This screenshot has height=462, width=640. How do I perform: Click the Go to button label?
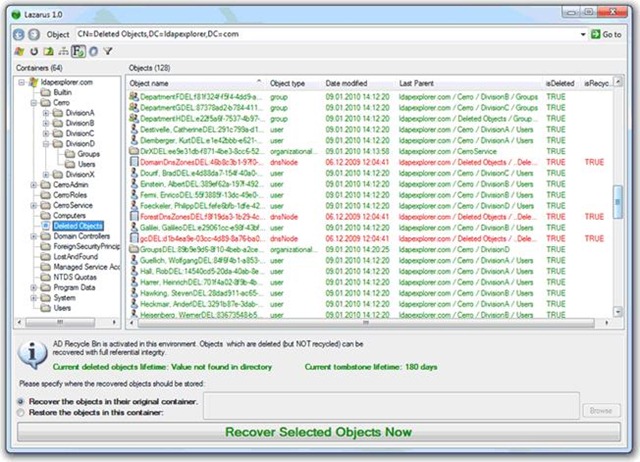[x=612, y=35]
